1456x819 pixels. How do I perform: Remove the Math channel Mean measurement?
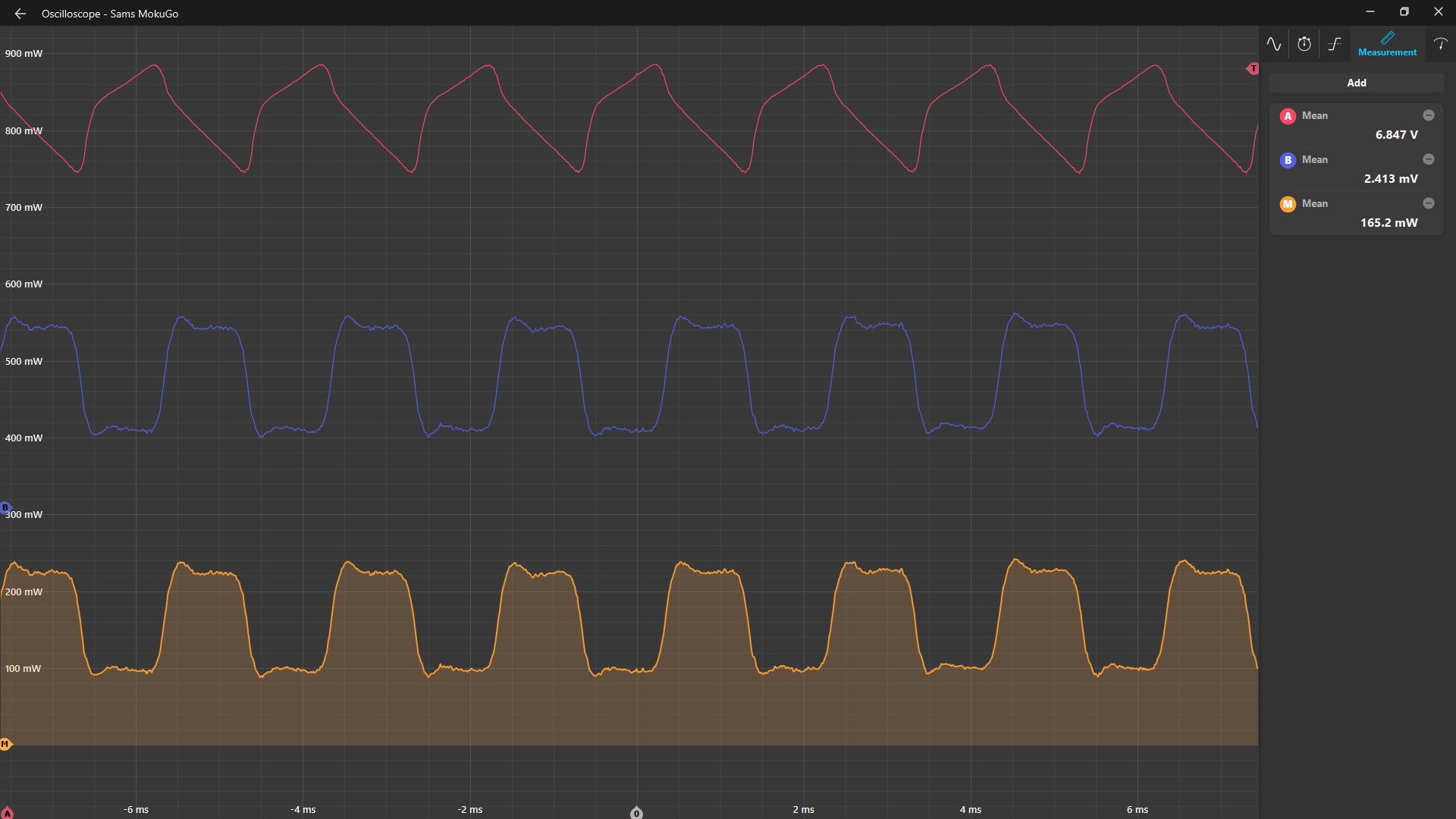click(1428, 203)
